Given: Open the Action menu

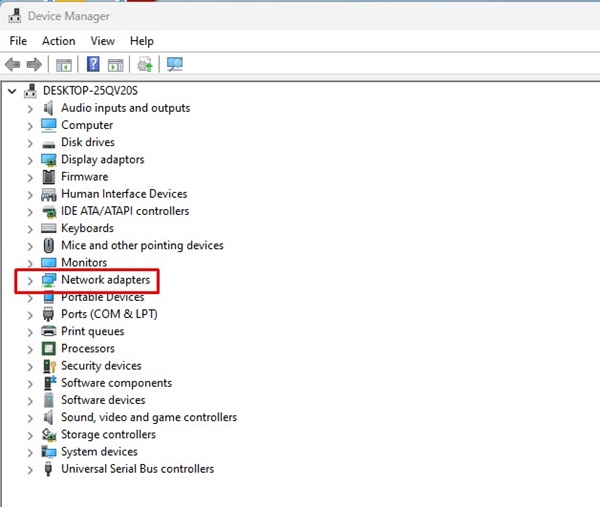Looking at the screenshot, I should pos(59,41).
